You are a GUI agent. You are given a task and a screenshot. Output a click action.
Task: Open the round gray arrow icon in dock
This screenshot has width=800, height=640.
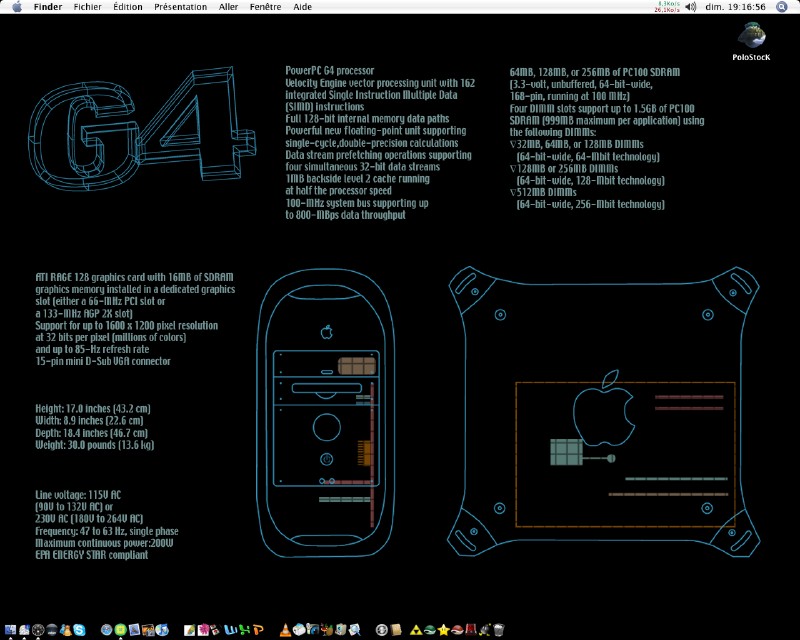point(382,630)
